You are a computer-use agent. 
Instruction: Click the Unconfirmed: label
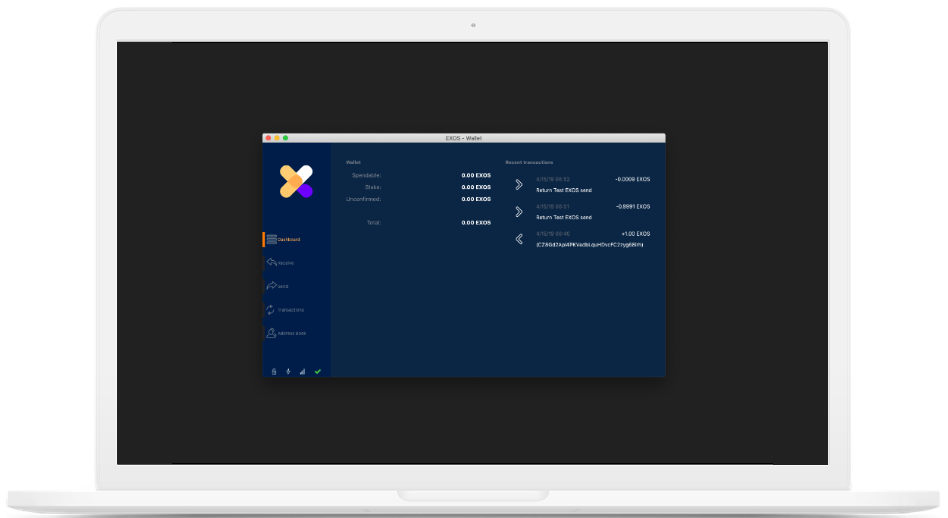363,199
